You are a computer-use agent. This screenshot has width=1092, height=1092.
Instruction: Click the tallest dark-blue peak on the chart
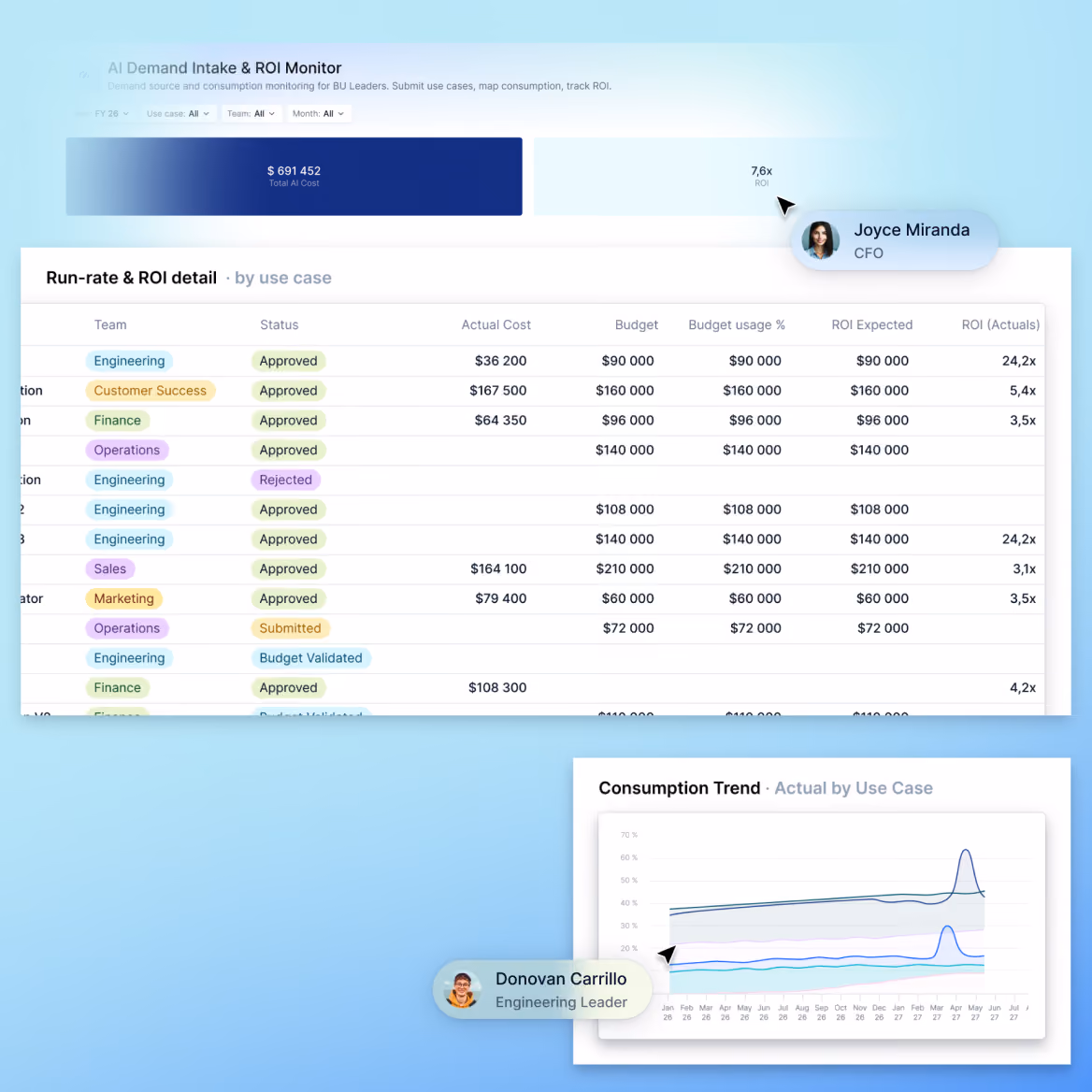coord(965,851)
